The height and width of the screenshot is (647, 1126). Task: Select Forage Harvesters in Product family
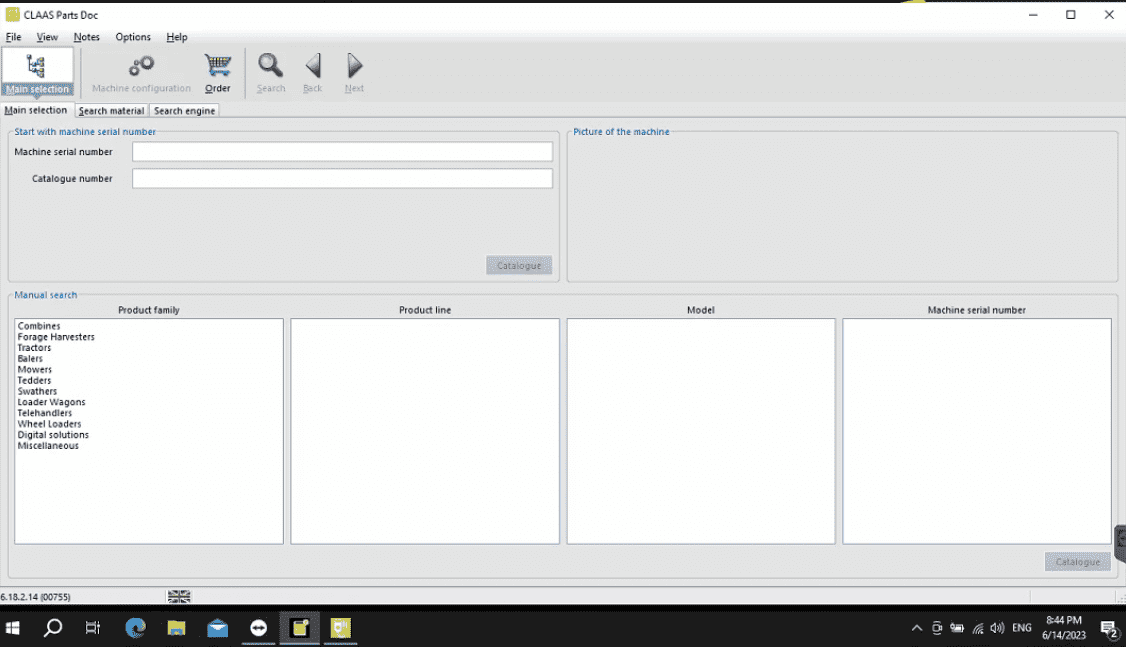(x=56, y=337)
